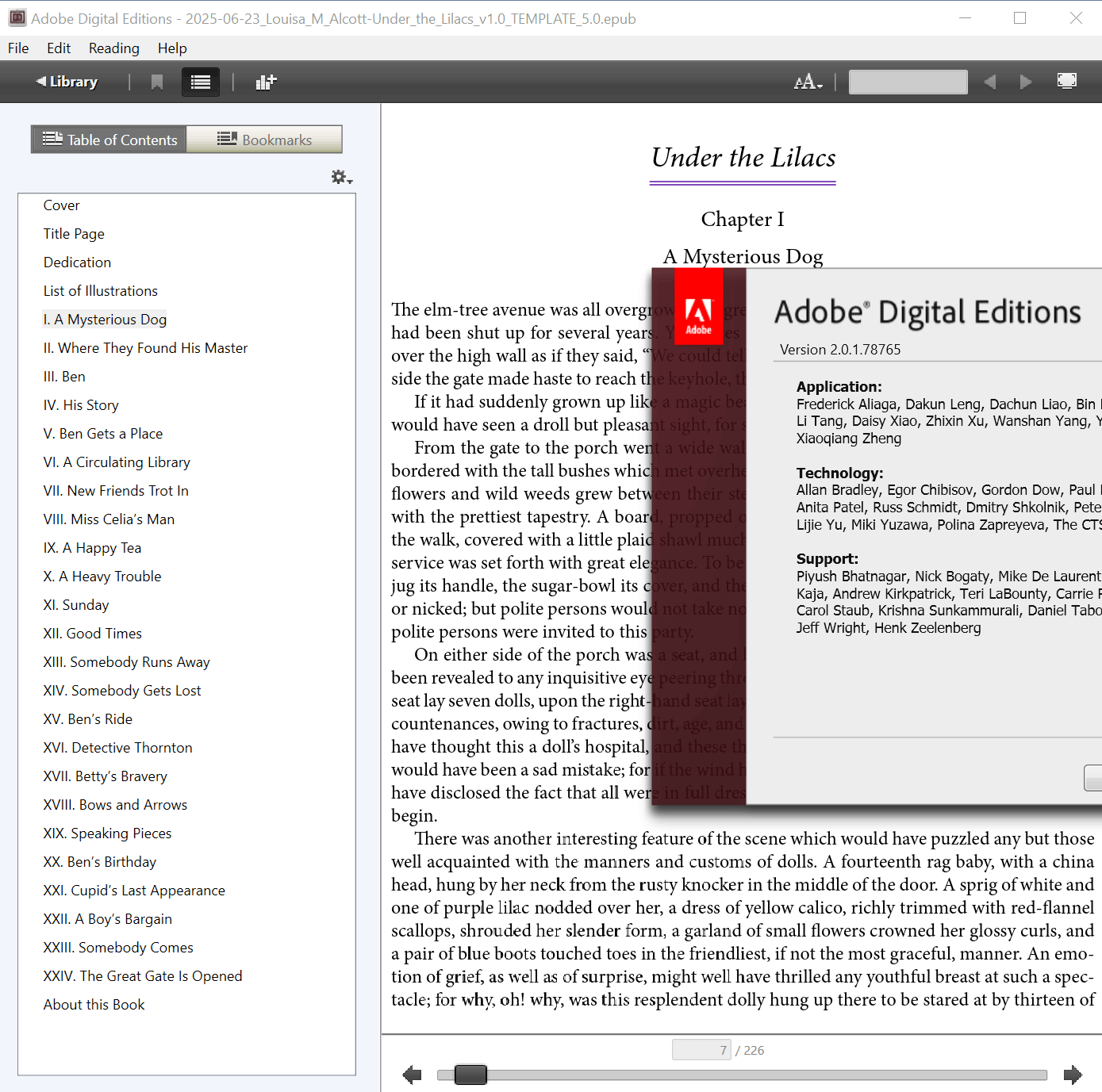Jump to XX. Ben's Birthday

pos(100,862)
